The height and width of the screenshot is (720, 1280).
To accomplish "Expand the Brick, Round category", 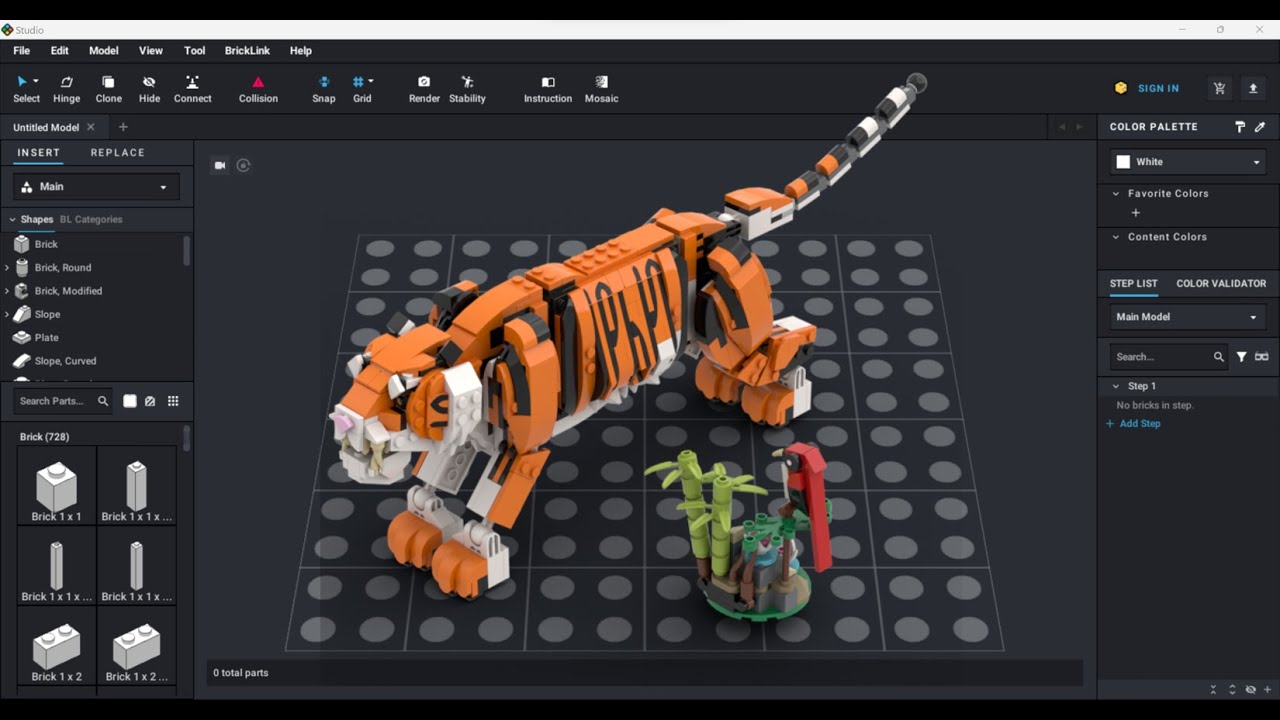I will tap(7, 268).
